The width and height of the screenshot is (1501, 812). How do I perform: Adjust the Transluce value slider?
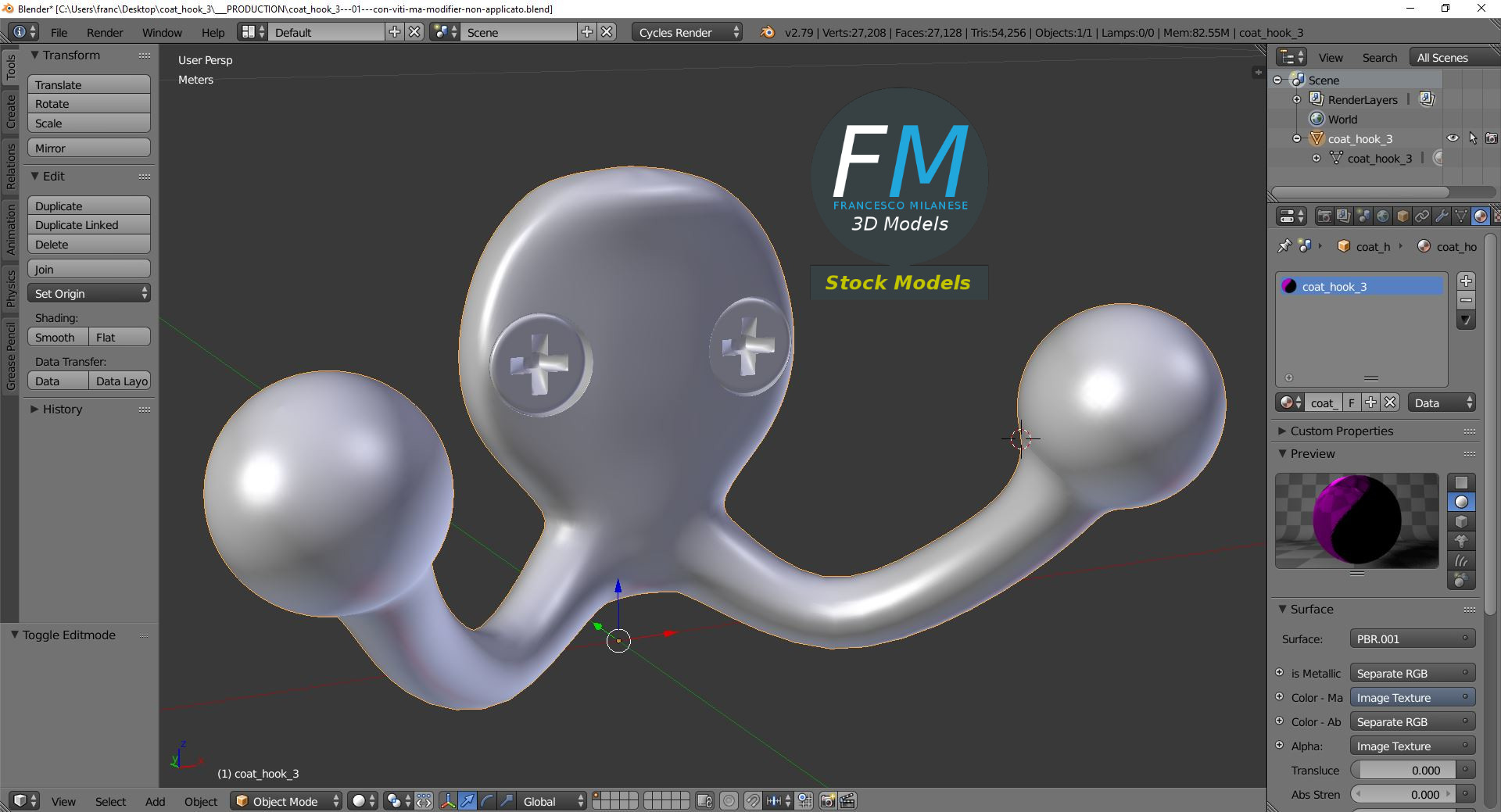[1402, 770]
